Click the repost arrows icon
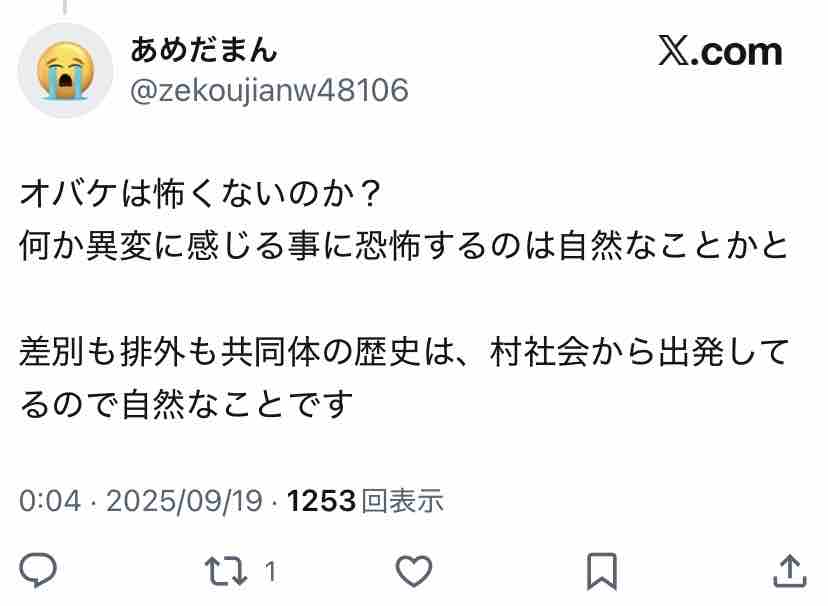828x606 pixels. click(x=226, y=571)
